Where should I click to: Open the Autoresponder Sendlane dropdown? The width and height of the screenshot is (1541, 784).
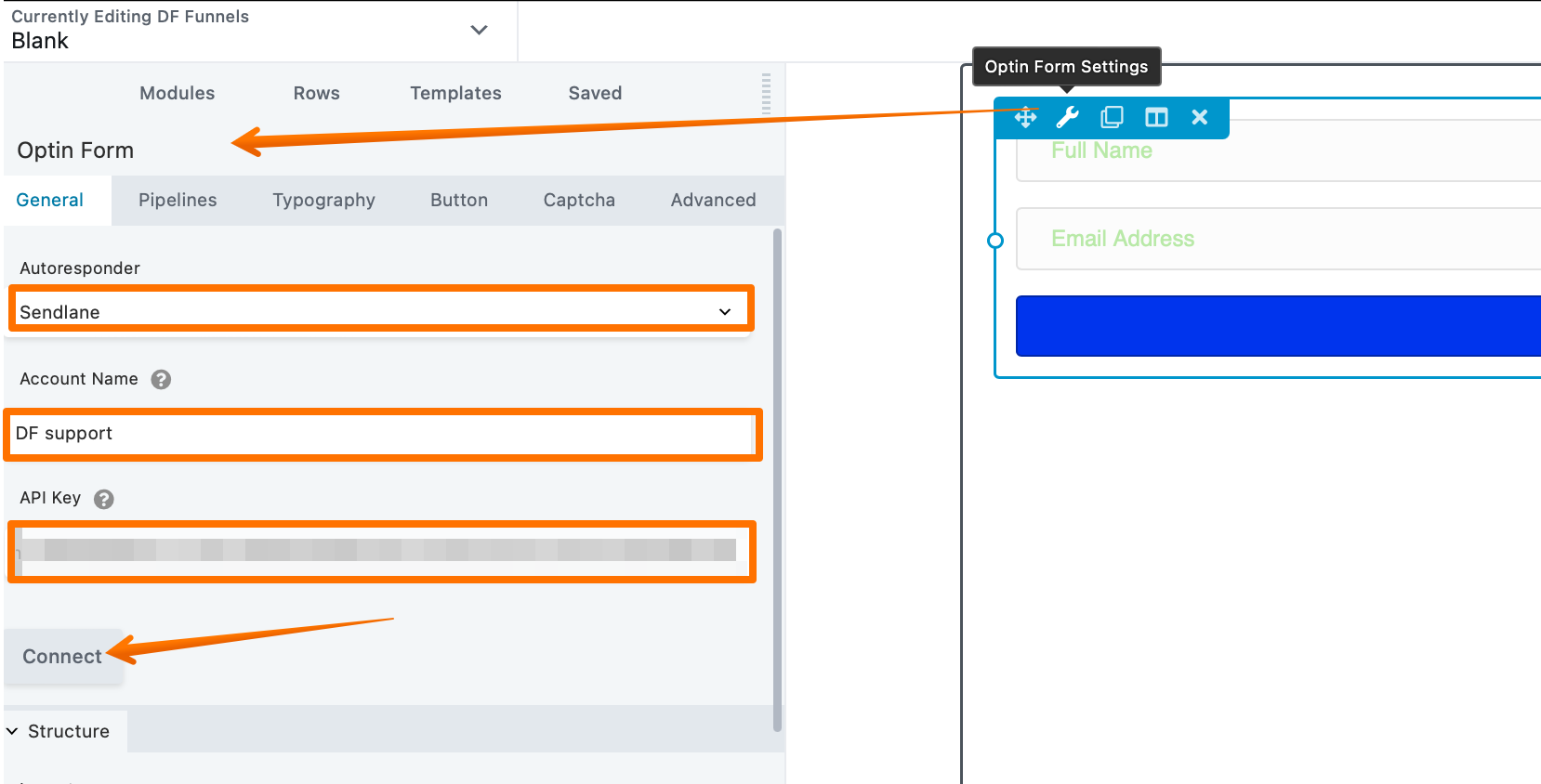tap(381, 312)
